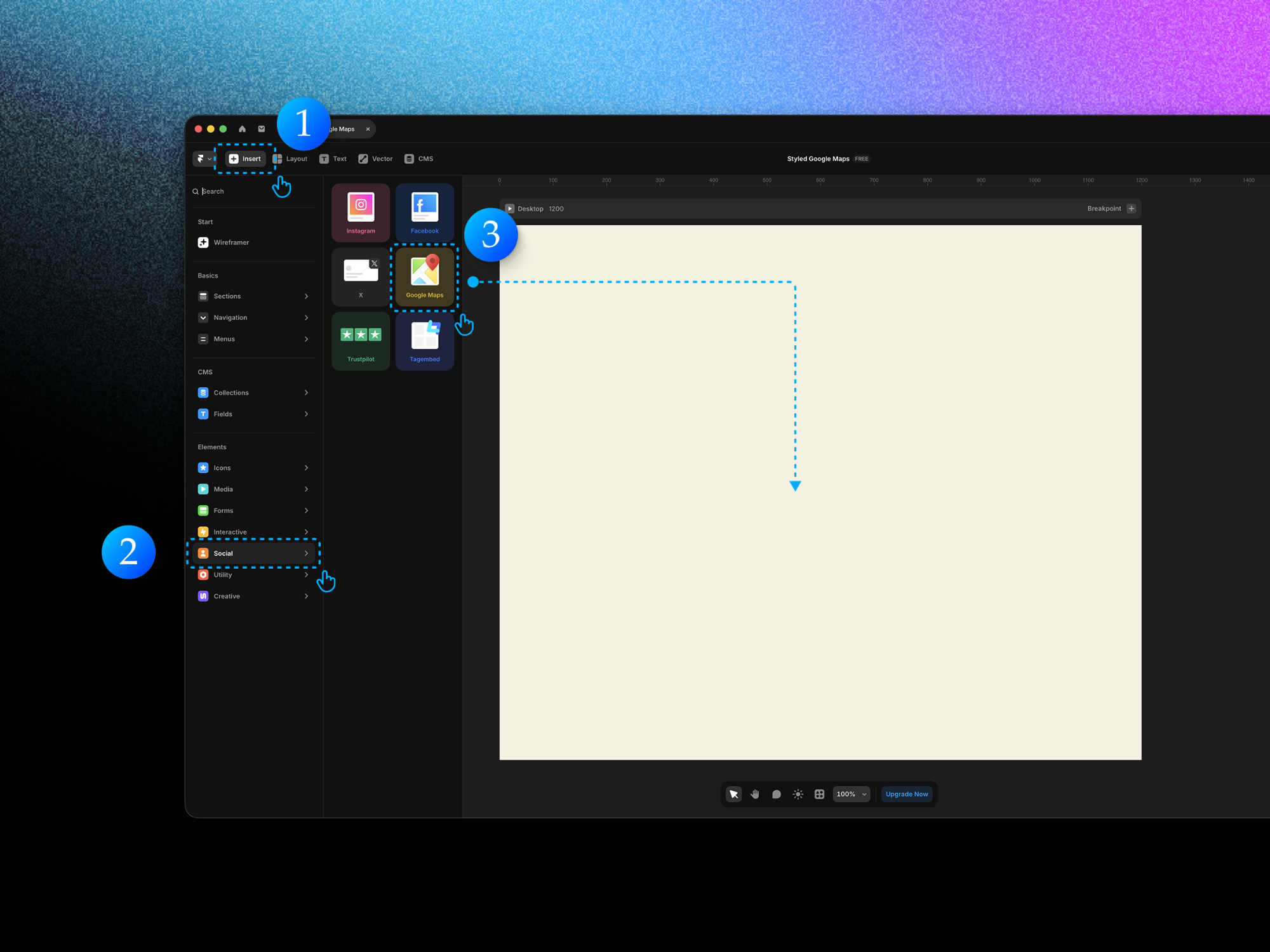Insert the Trustpilot widget
Viewport: 1270px width, 952px height.
(x=360, y=341)
